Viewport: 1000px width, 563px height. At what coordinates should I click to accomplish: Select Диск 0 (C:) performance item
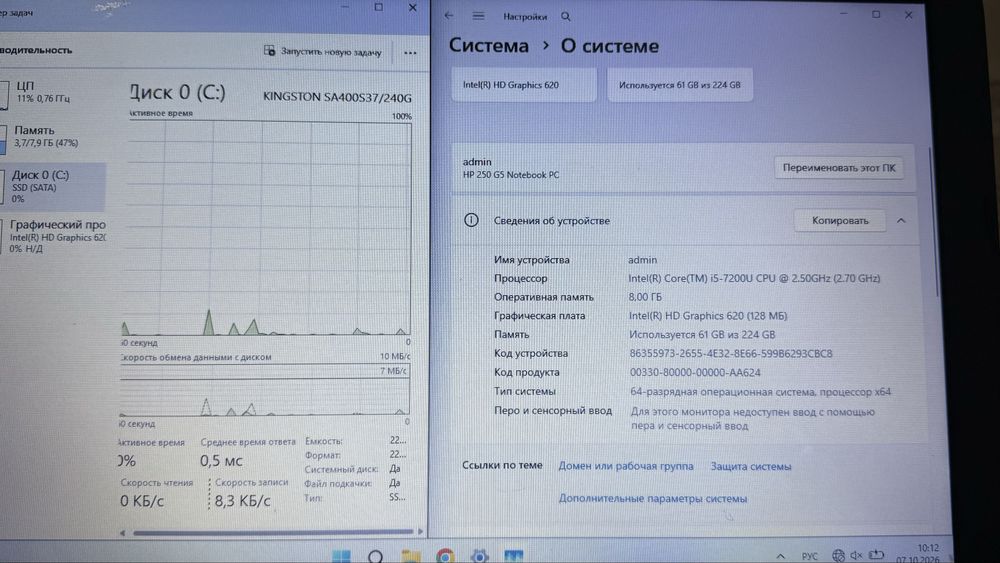(x=54, y=186)
